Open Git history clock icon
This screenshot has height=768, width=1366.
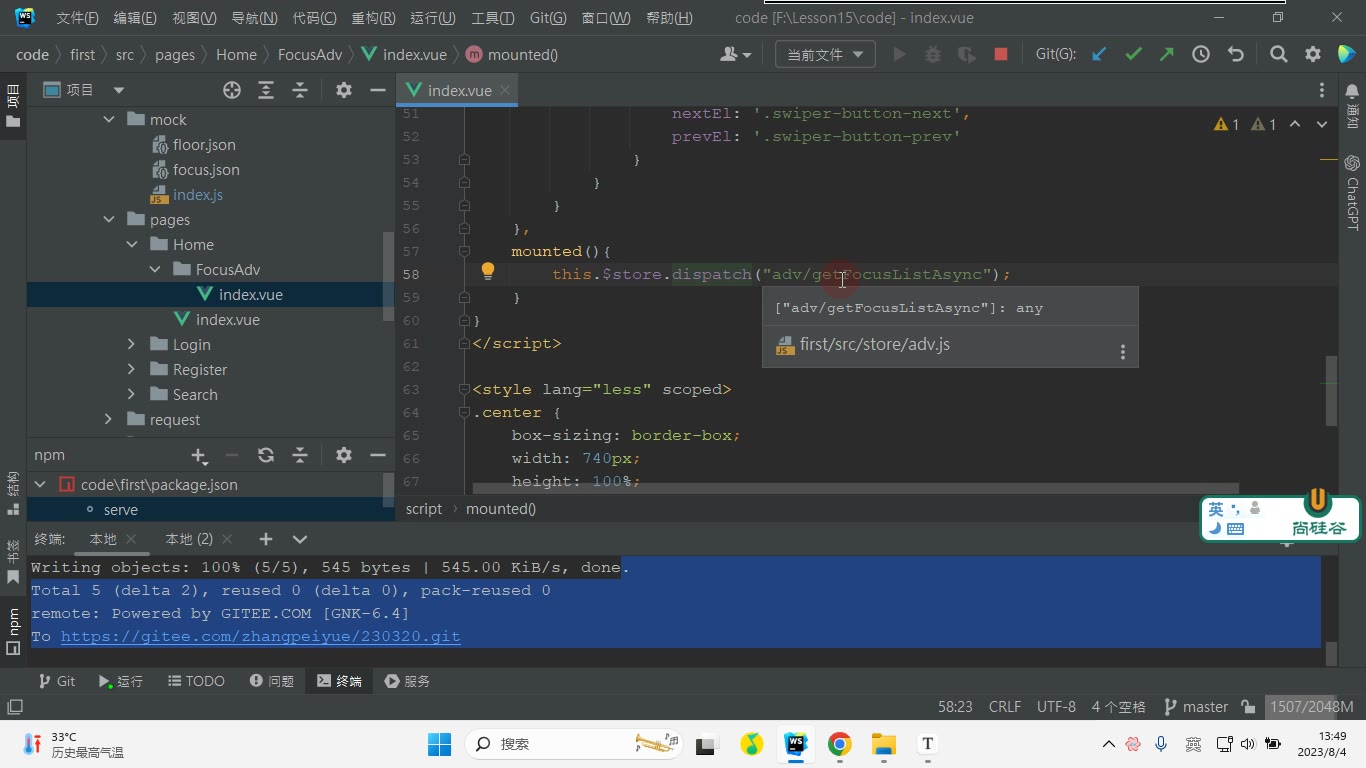pos(1201,55)
